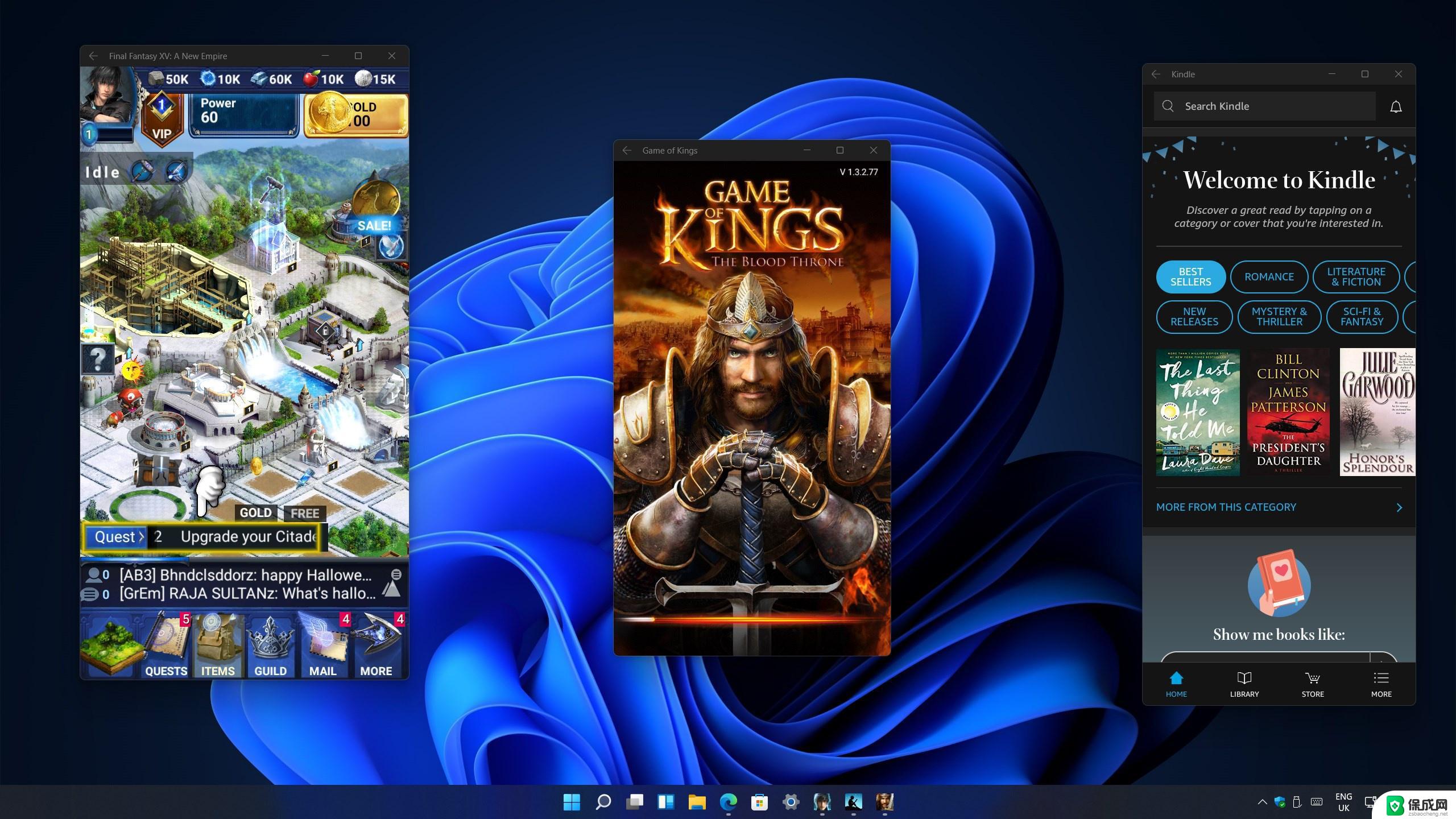The width and height of the screenshot is (1456, 819).
Task: Go back in the Game of Kings window
Action: 627,150
